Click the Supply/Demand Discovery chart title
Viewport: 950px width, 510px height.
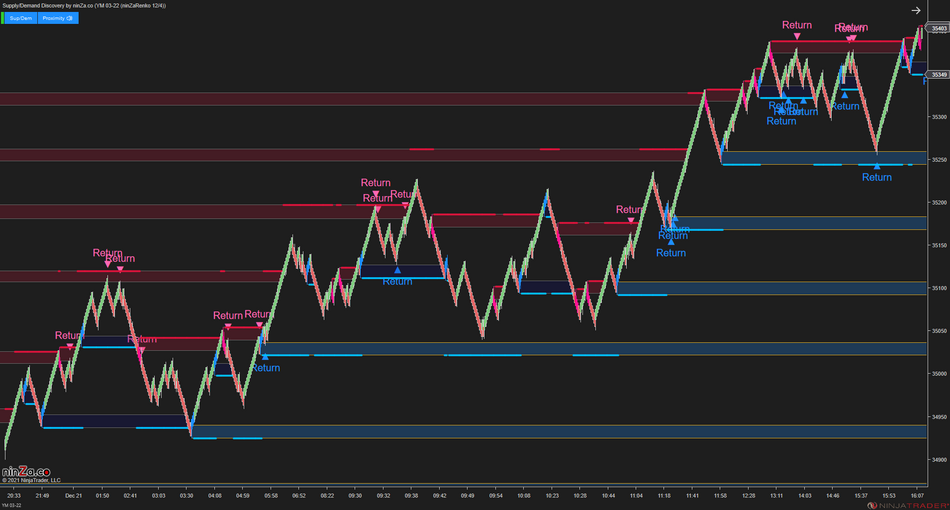click(84, 6)
